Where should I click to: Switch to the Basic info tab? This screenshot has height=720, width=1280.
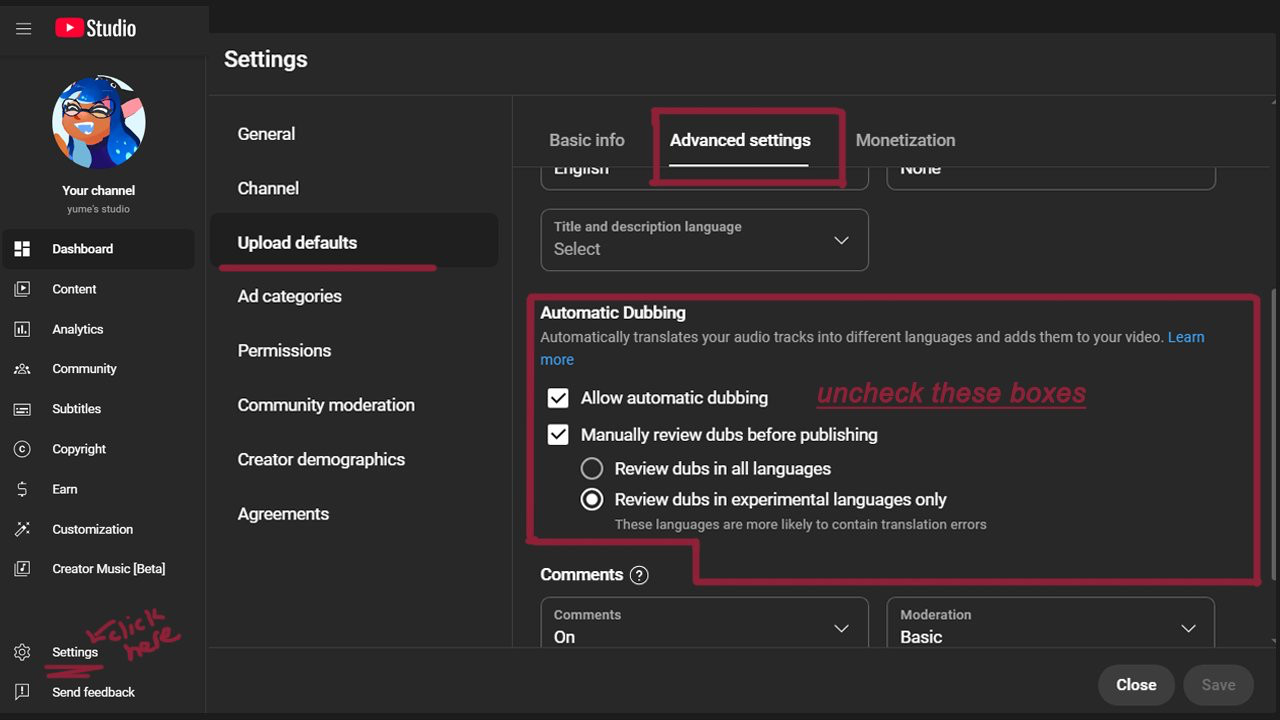[x=587, y=140]
